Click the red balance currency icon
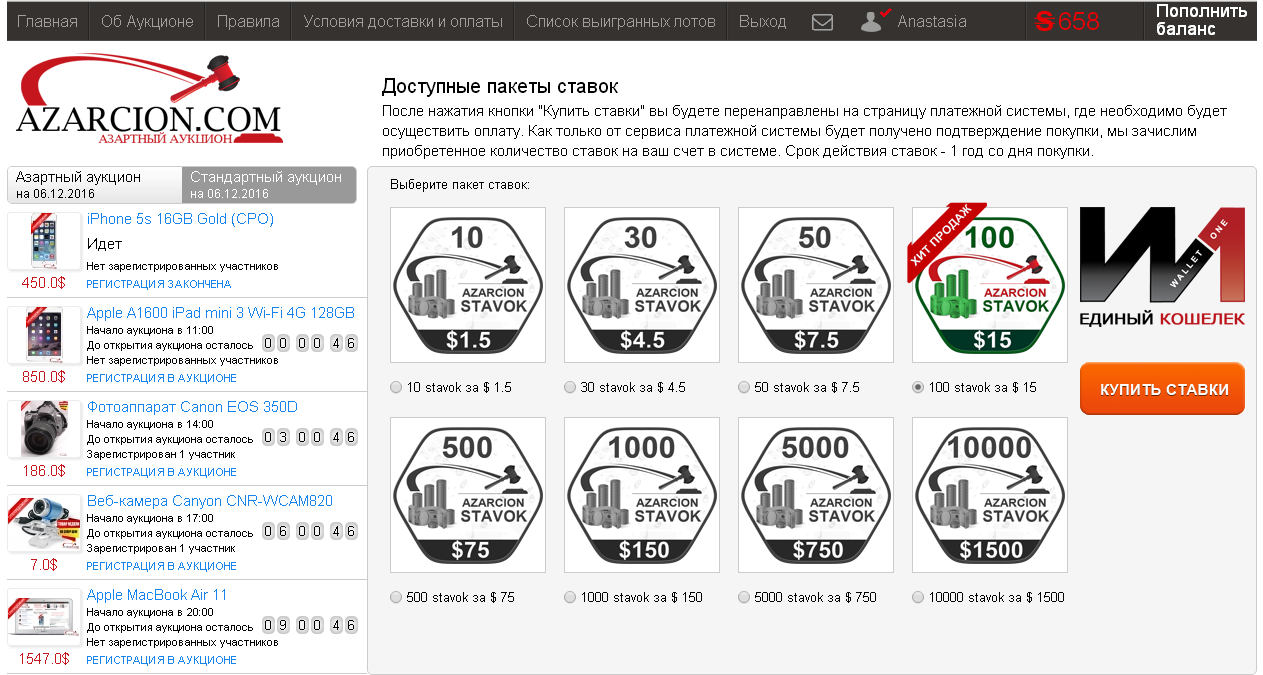This screenshot has width=1263, height=675. [x=1044, y=21]
